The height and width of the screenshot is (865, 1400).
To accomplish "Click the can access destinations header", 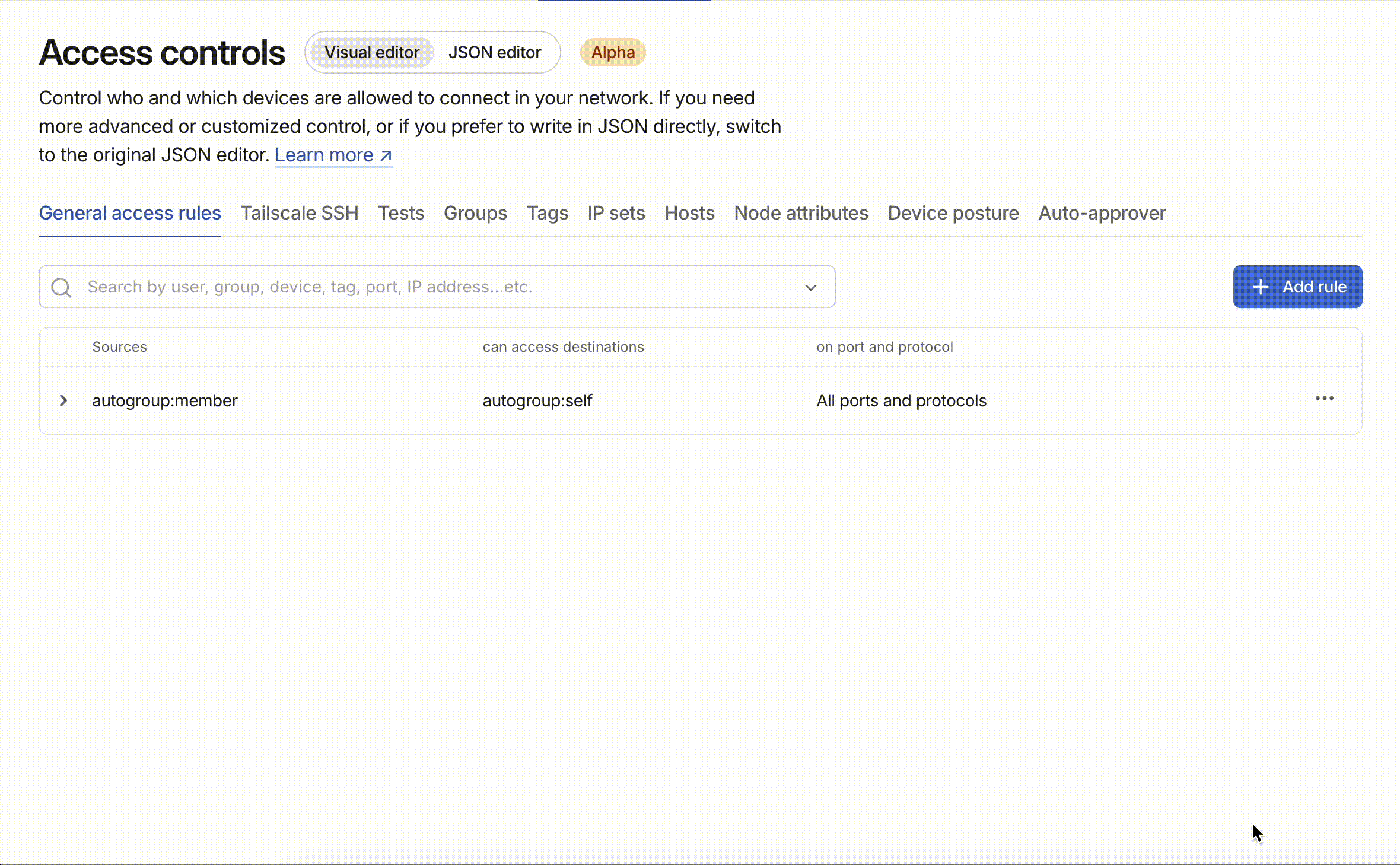I will (563, 346).
